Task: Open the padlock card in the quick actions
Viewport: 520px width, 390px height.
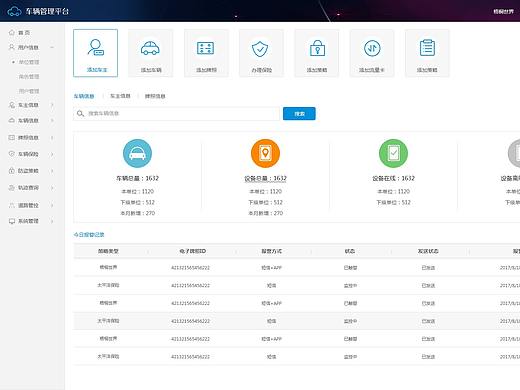Action: [x=317, y=53]
